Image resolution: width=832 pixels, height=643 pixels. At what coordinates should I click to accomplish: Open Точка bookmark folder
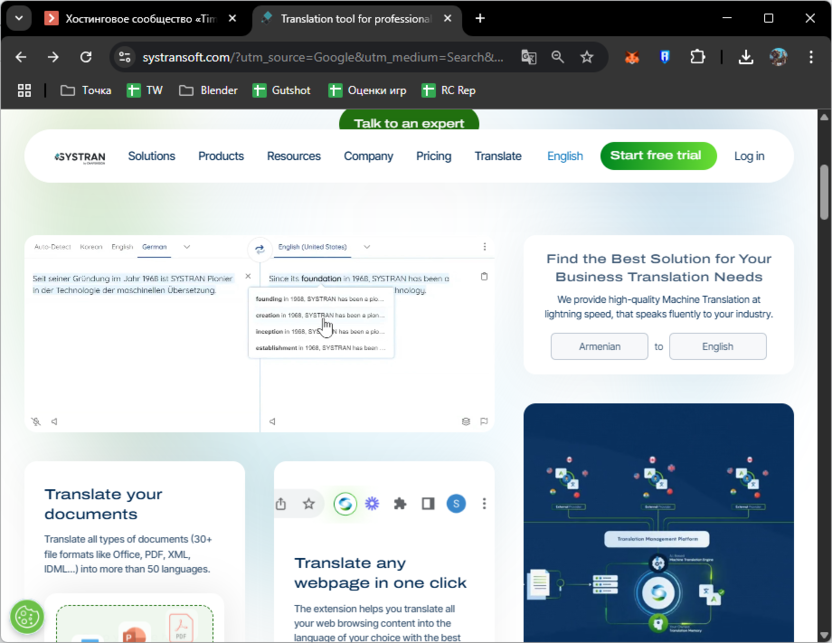click(86, 90)
